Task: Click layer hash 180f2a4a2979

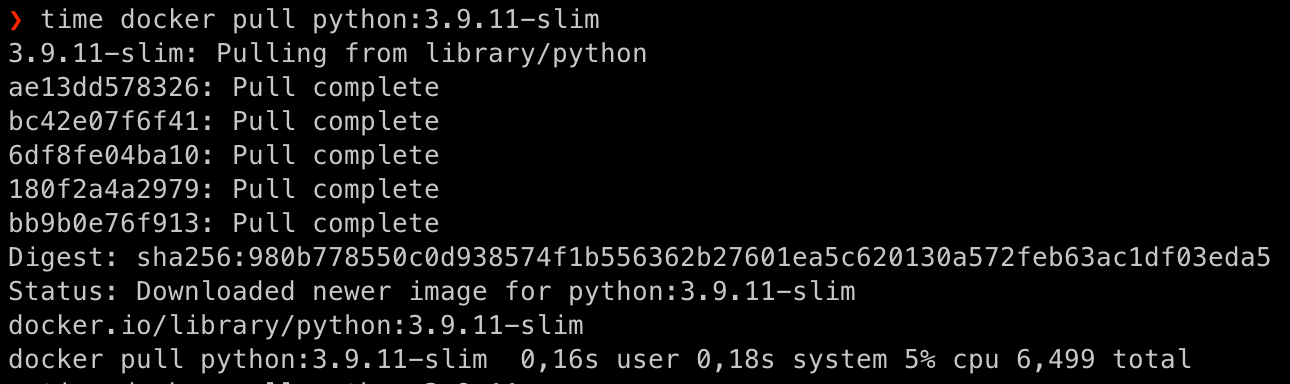Action: [x=104, y=190]
